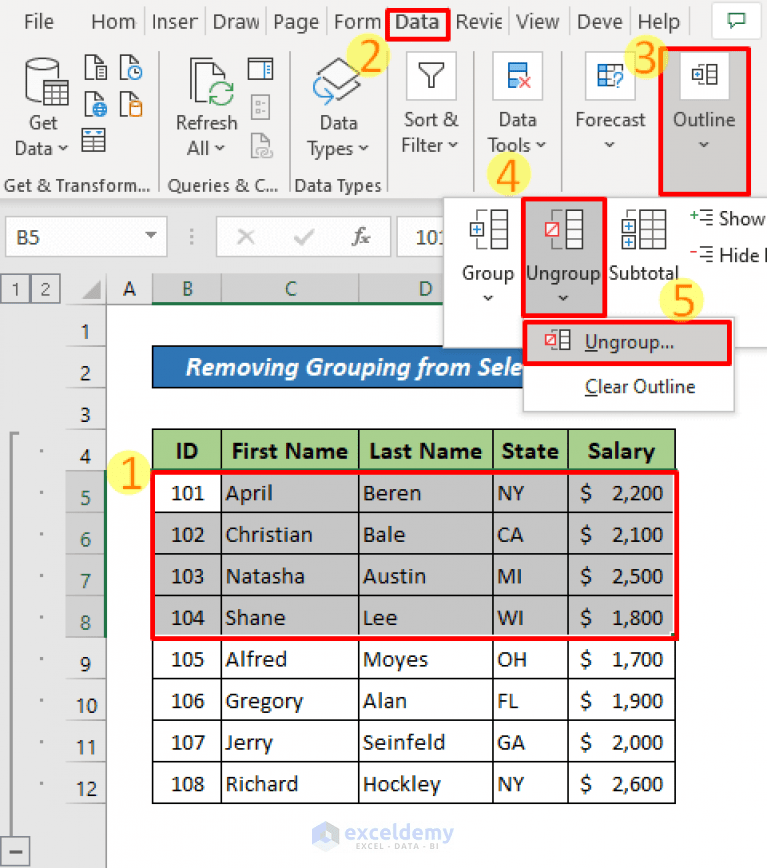Click the Outline group icon
The image size is (767, 868).
(x=704, y=75)
